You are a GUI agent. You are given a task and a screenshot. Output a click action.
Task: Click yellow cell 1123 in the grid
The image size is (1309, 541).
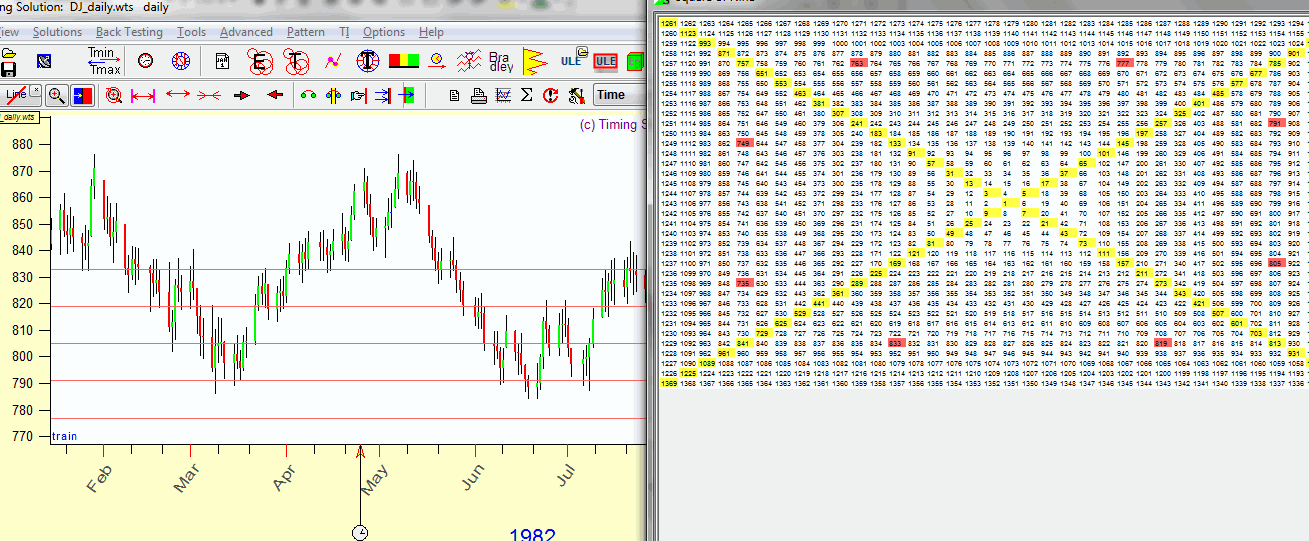click(x=687, y=33)
